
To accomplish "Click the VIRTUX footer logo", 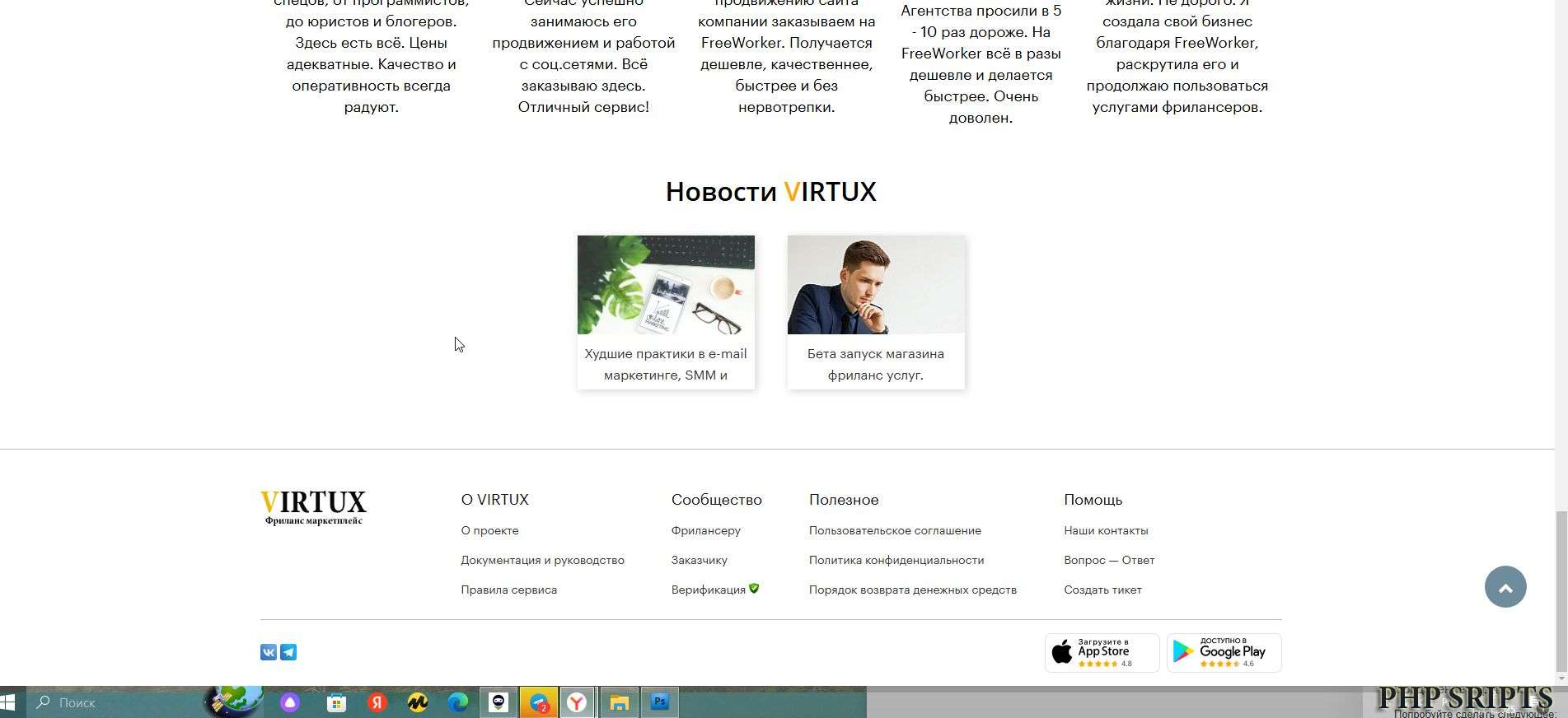I will pyautogui.click(x=313, y=507).
